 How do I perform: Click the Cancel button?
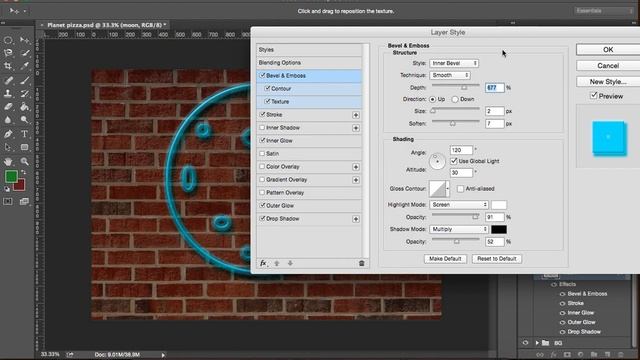point(608,66)
